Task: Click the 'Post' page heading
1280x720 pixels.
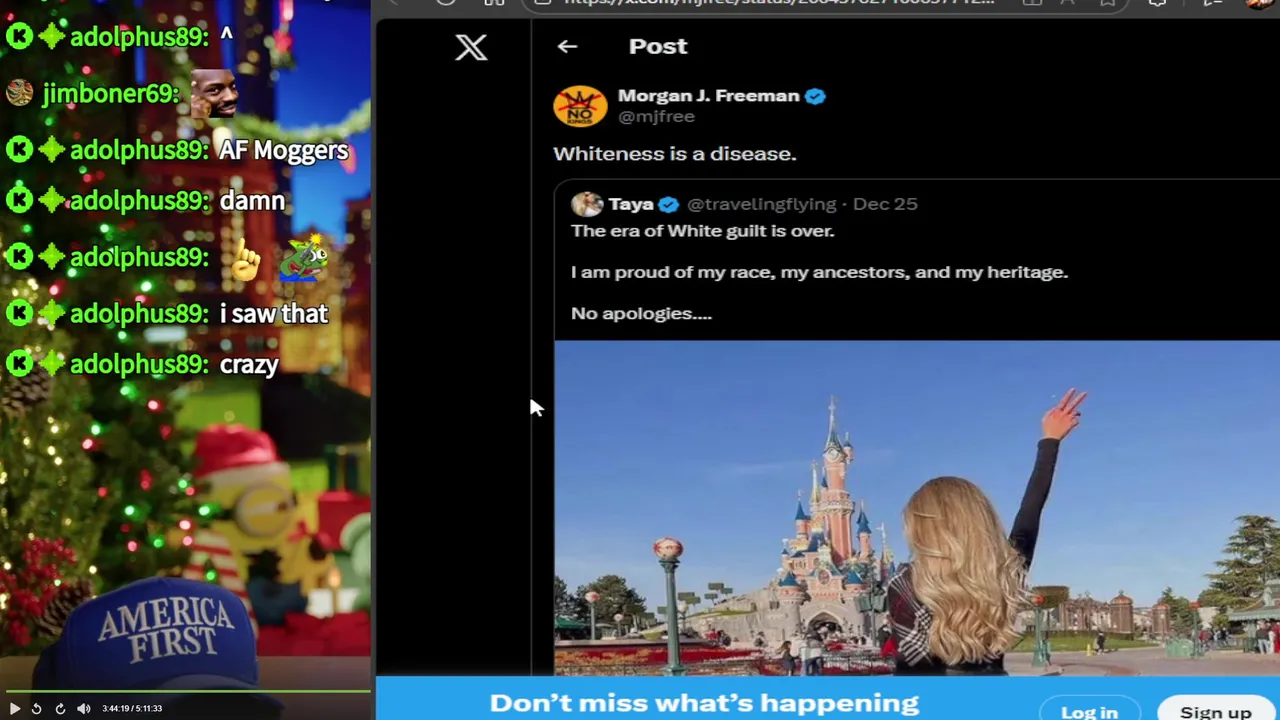Action: (658, 46)
